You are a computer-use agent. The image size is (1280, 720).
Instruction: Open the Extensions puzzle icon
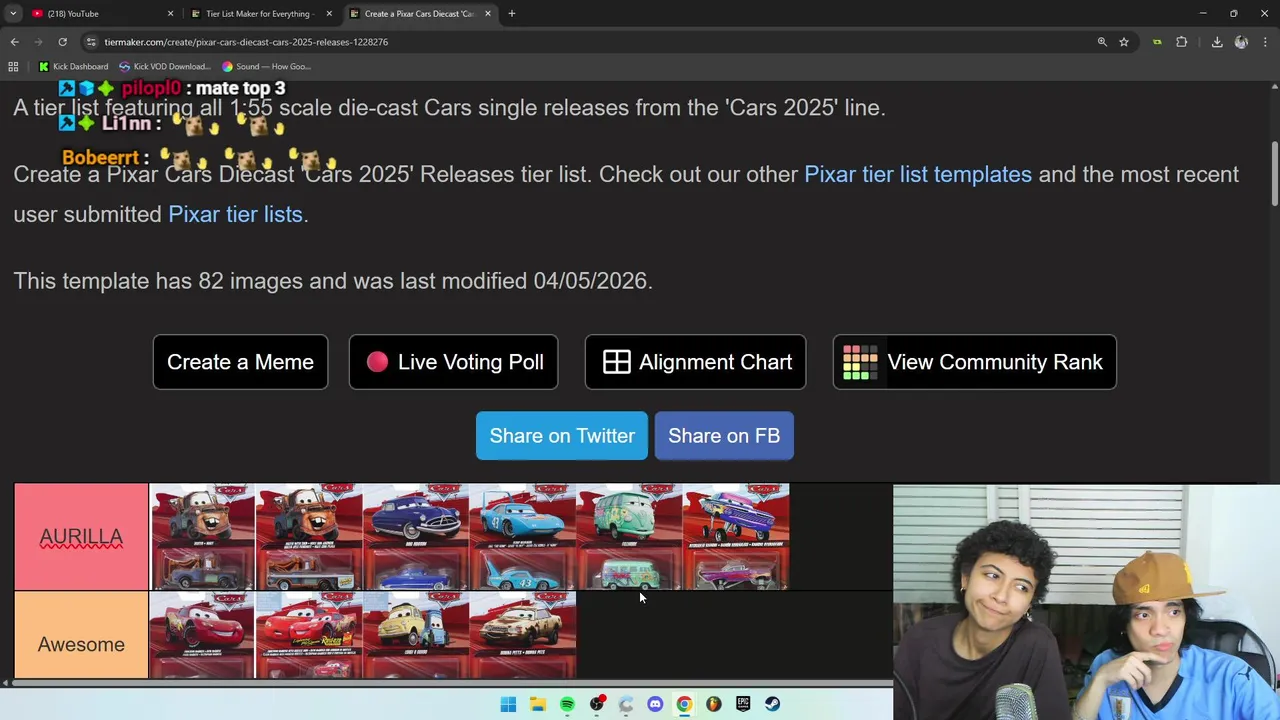[x=1182, y=42]
